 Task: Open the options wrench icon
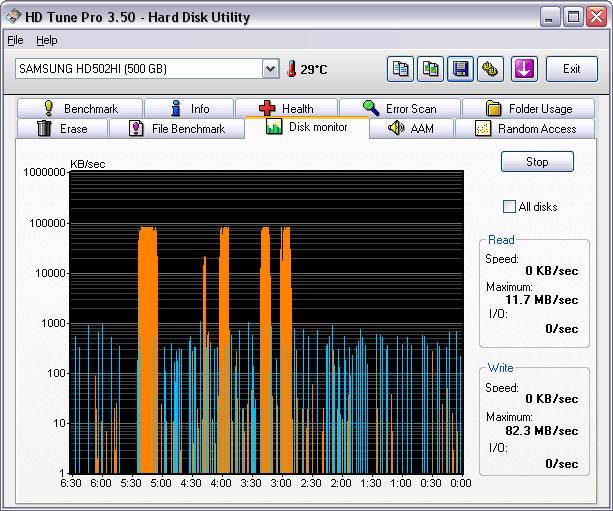(x=490, y=69)
